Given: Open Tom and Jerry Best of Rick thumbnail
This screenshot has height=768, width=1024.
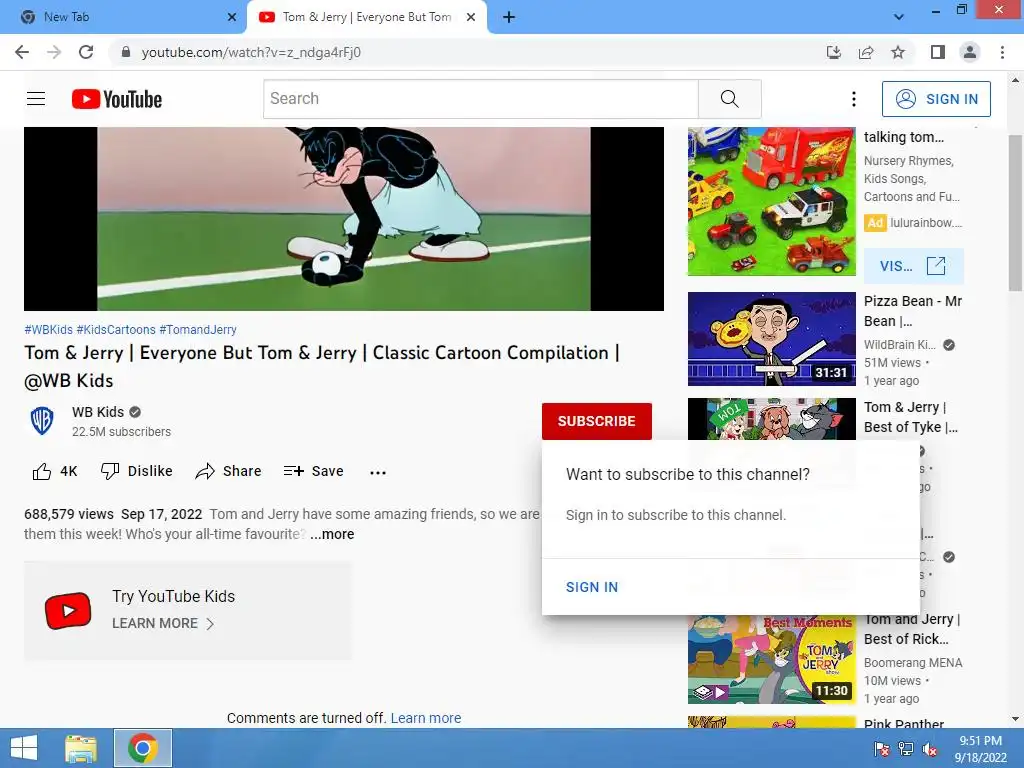Looking at the screenshot, I should tap(771, 660).
